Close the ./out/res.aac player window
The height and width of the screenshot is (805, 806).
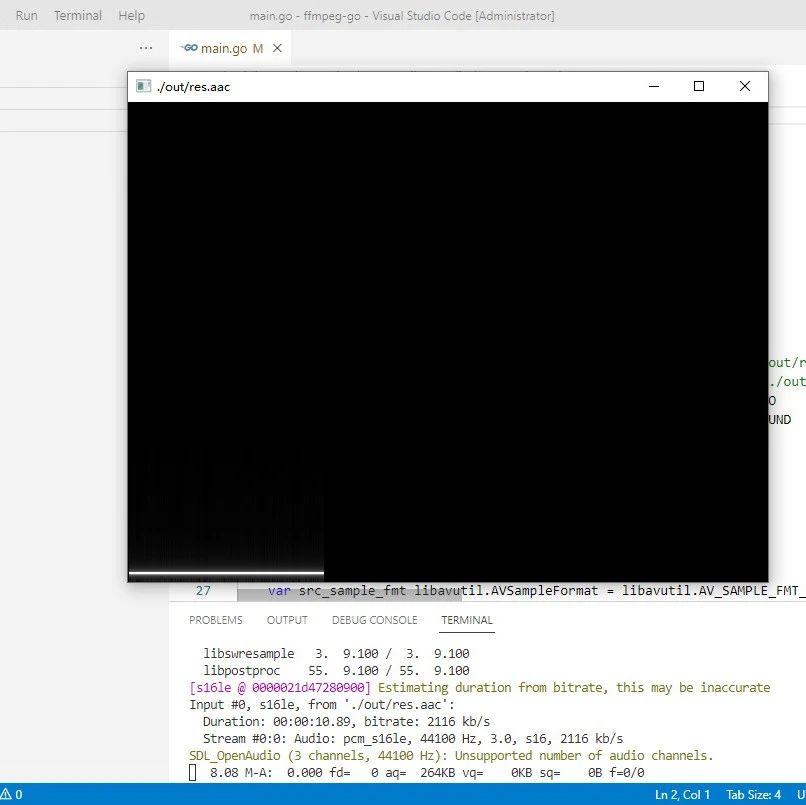coord(745,86)
